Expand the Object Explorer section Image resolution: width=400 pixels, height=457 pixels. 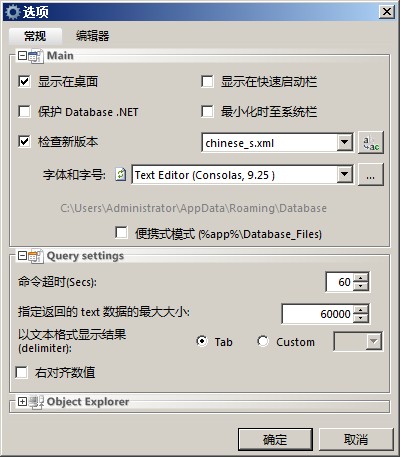pos(22,402)
